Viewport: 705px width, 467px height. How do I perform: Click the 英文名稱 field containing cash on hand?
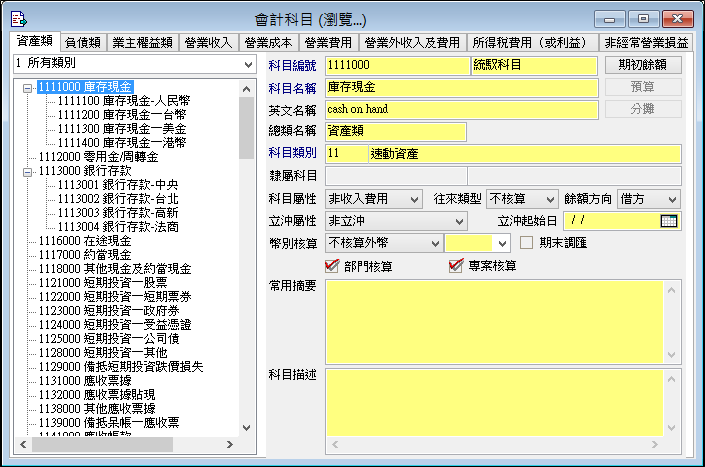[x=460, y=109]
